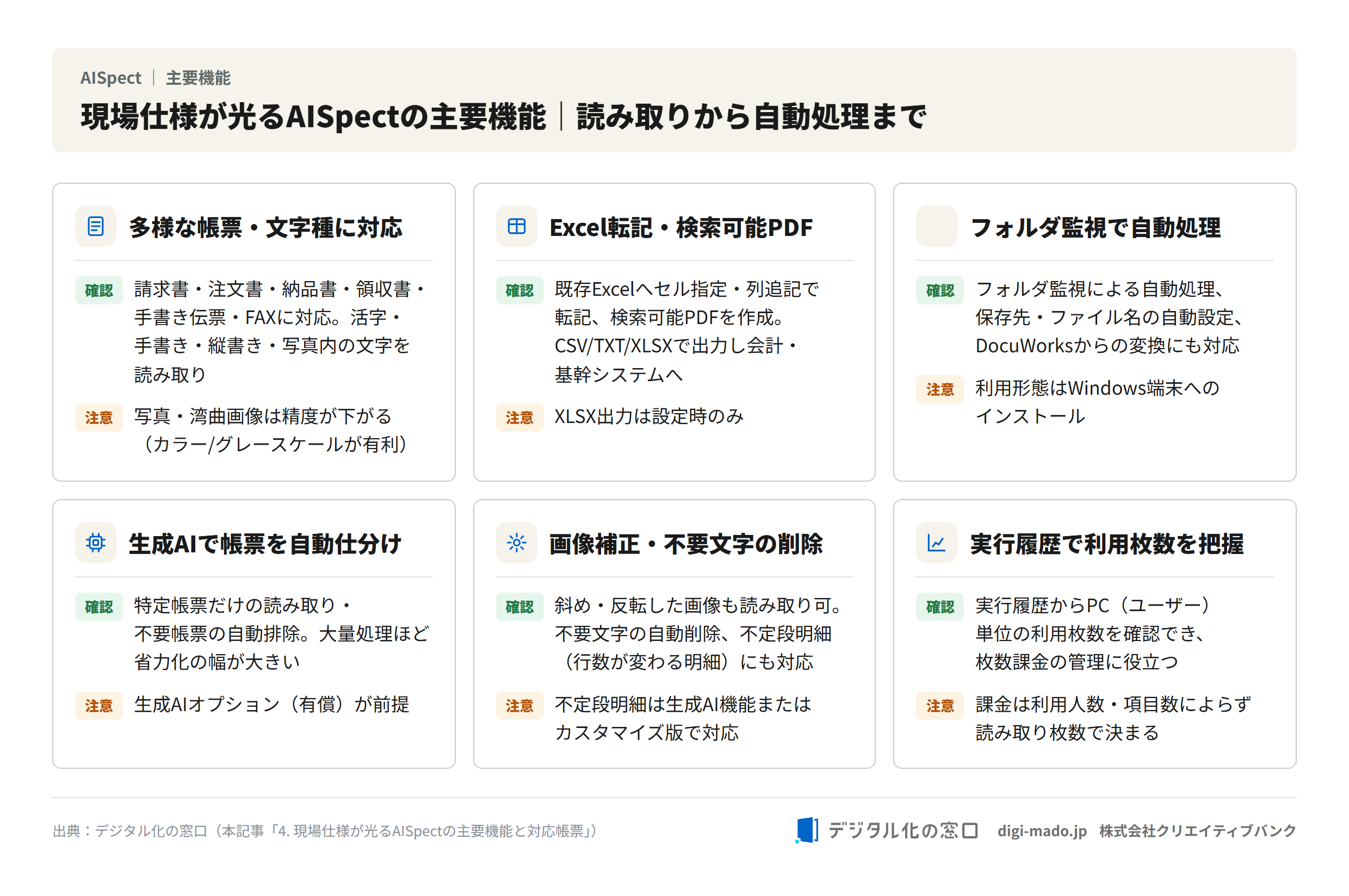Click the heading 実行履歴で利用枚数を把握
1349x896 pixels.
pyautogui.click(x=1106, y=544)
